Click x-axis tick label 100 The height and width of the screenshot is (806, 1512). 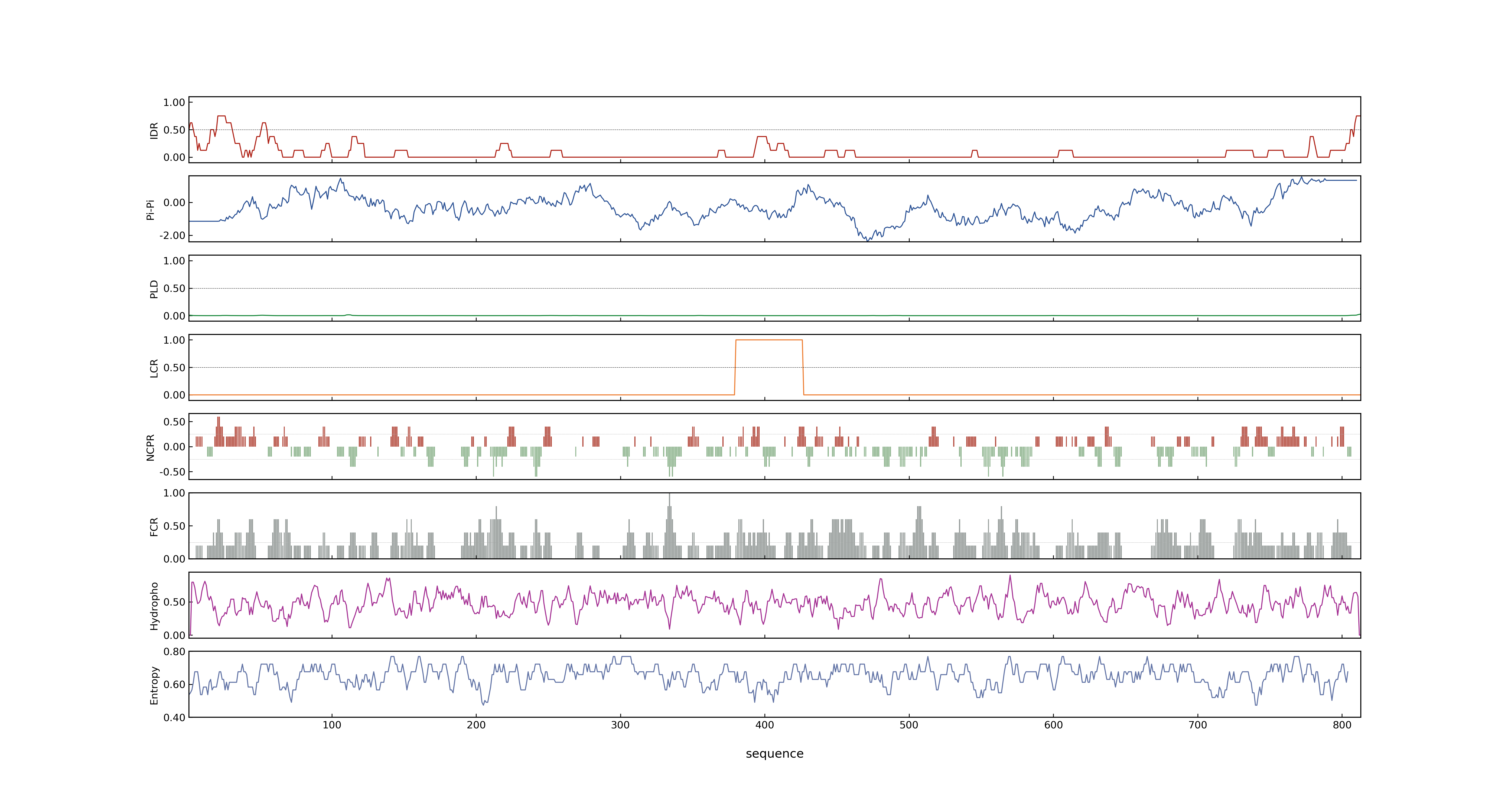click(x=332, y=725)
